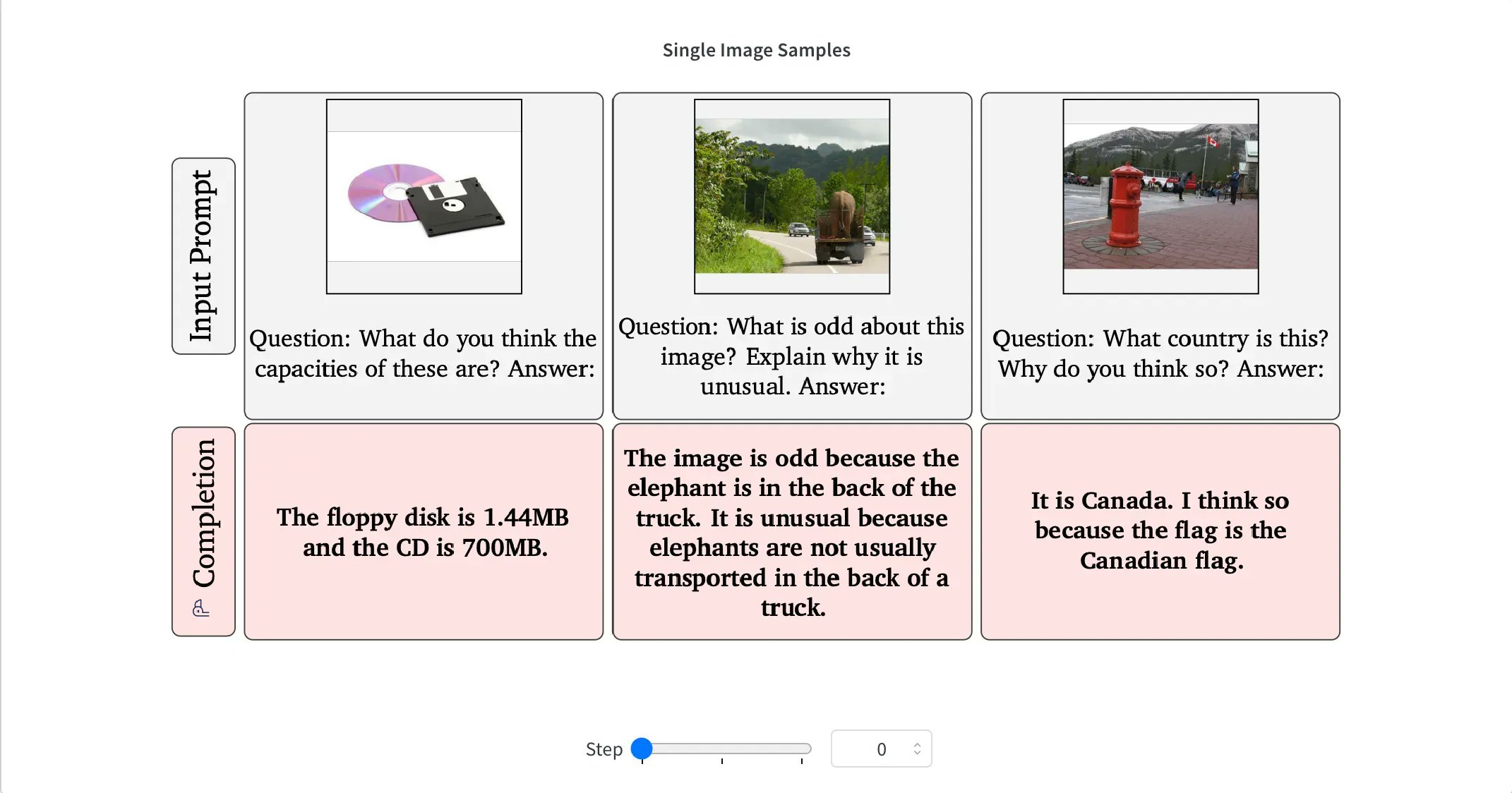The height and width of the screenshot is (793, 1512).
Task: Click the Step number input field
Action: [881, 749]
